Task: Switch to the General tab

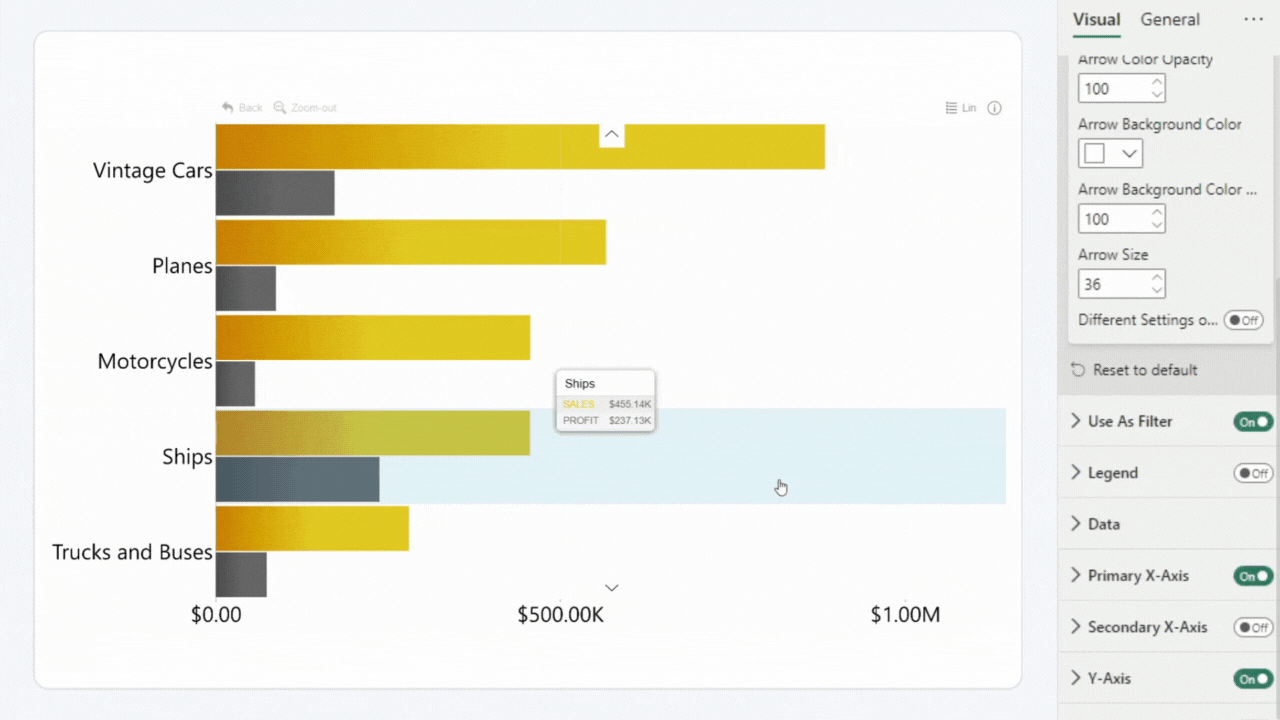Action: pos(1170,20)
